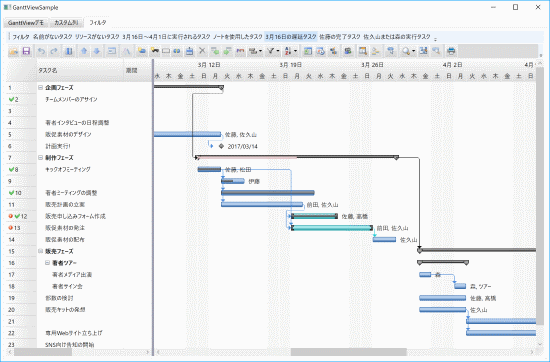The image size is (550, 362).
Task: Click the purple save disk icon
Action: tap(26, 51)
